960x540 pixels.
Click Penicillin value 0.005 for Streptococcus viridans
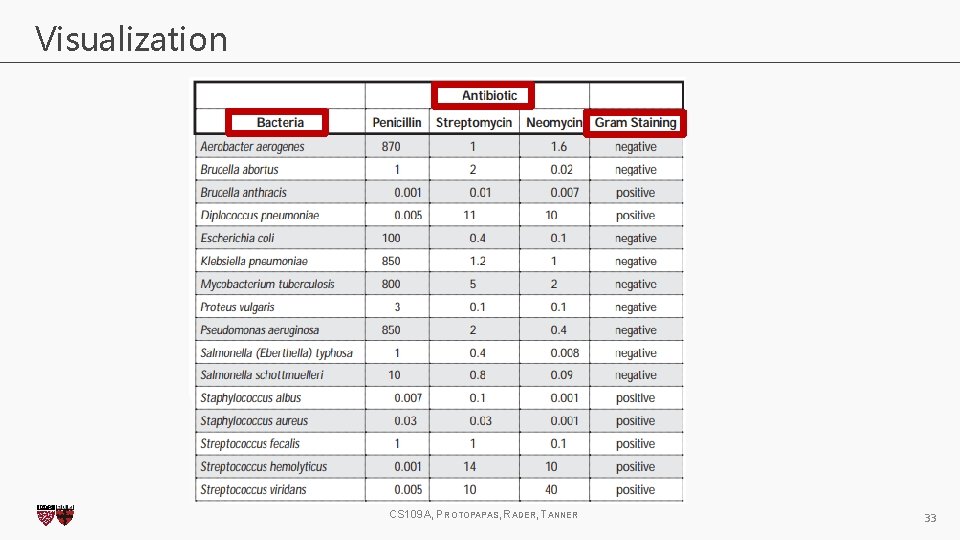pos(408,490)
